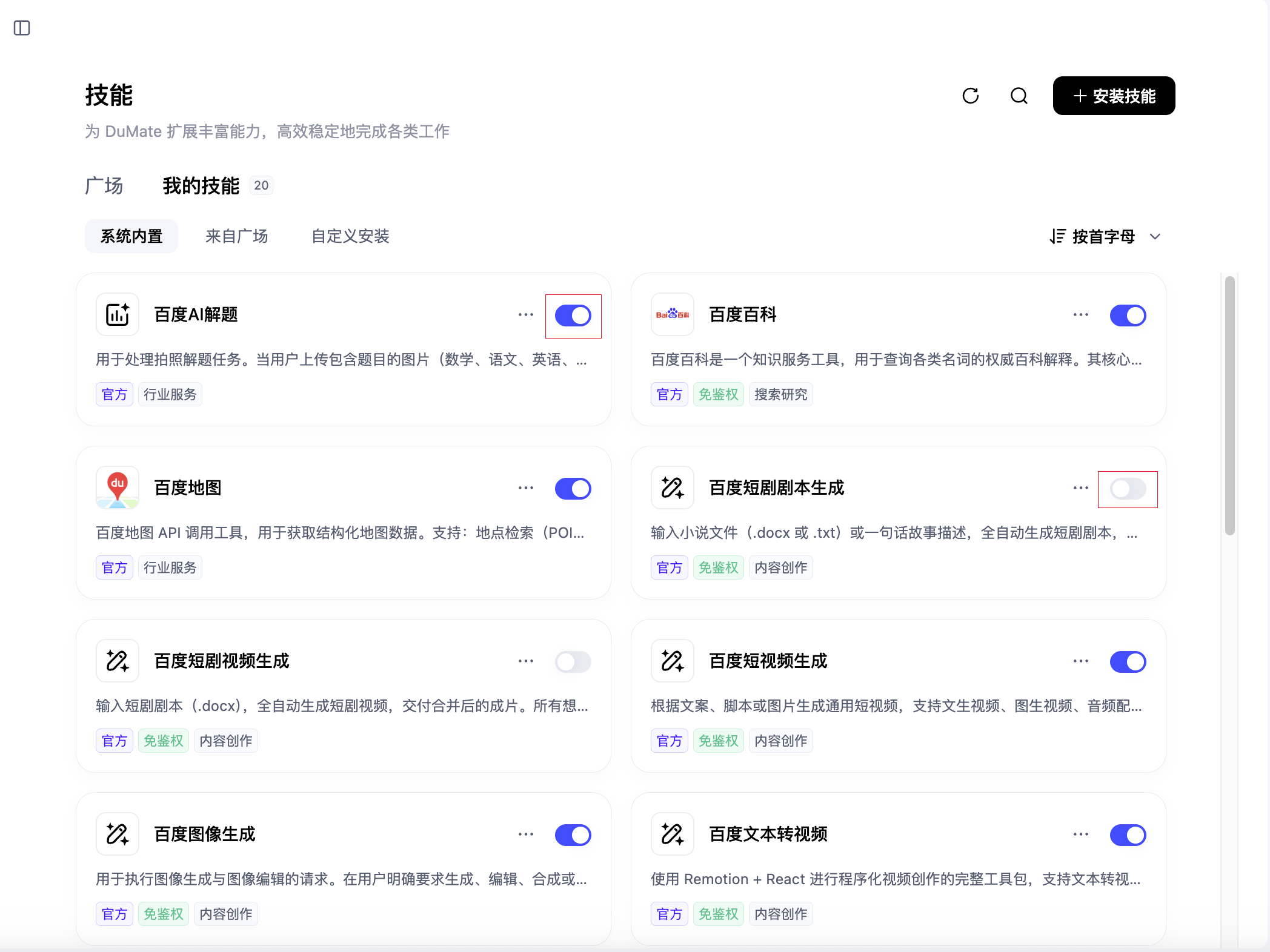This screenshot has width=1270, height=952.
Task: Click the 百度图像生成 wand icon
Action: tap(118, 834)
